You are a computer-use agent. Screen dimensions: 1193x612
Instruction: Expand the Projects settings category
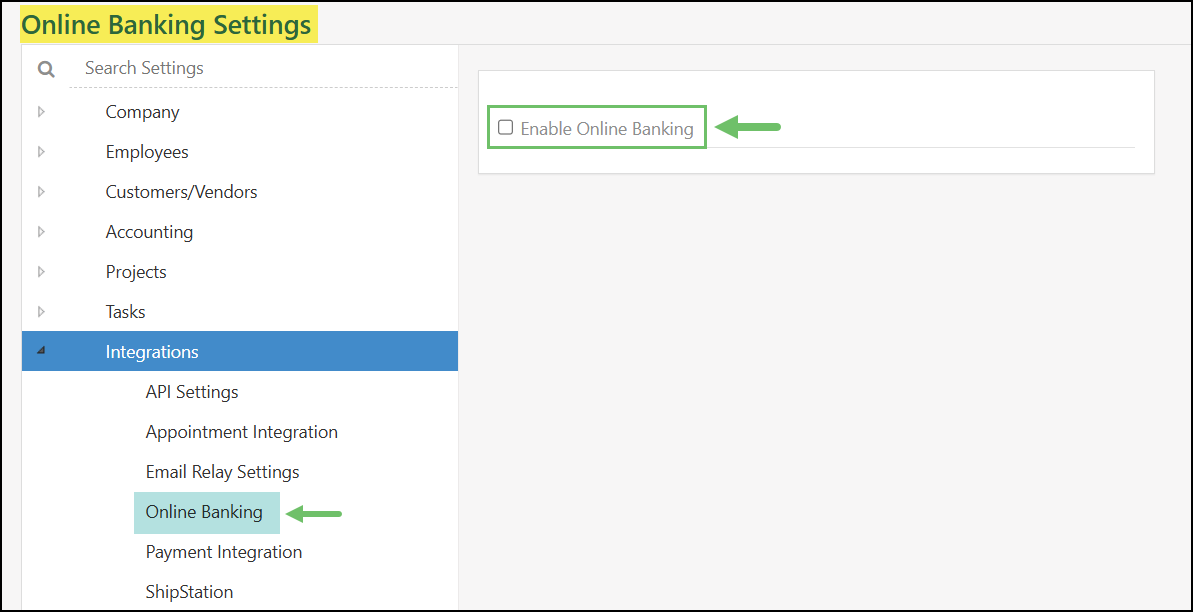point(42,271)
